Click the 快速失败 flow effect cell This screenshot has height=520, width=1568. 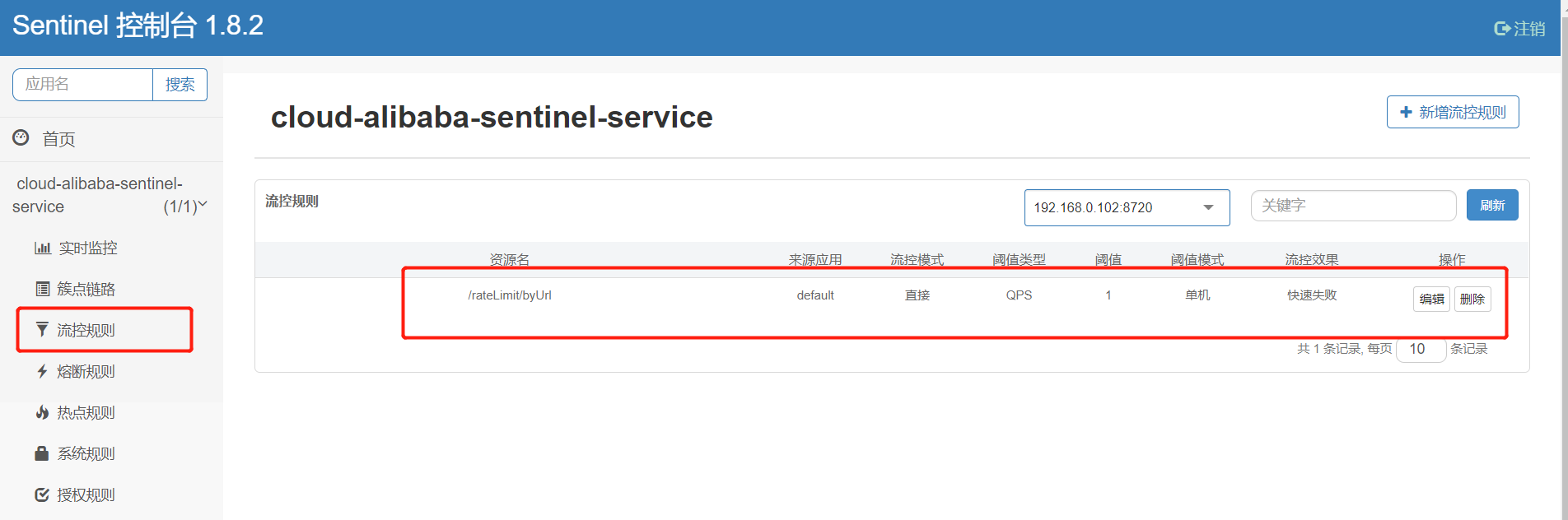coord(1312,295)
